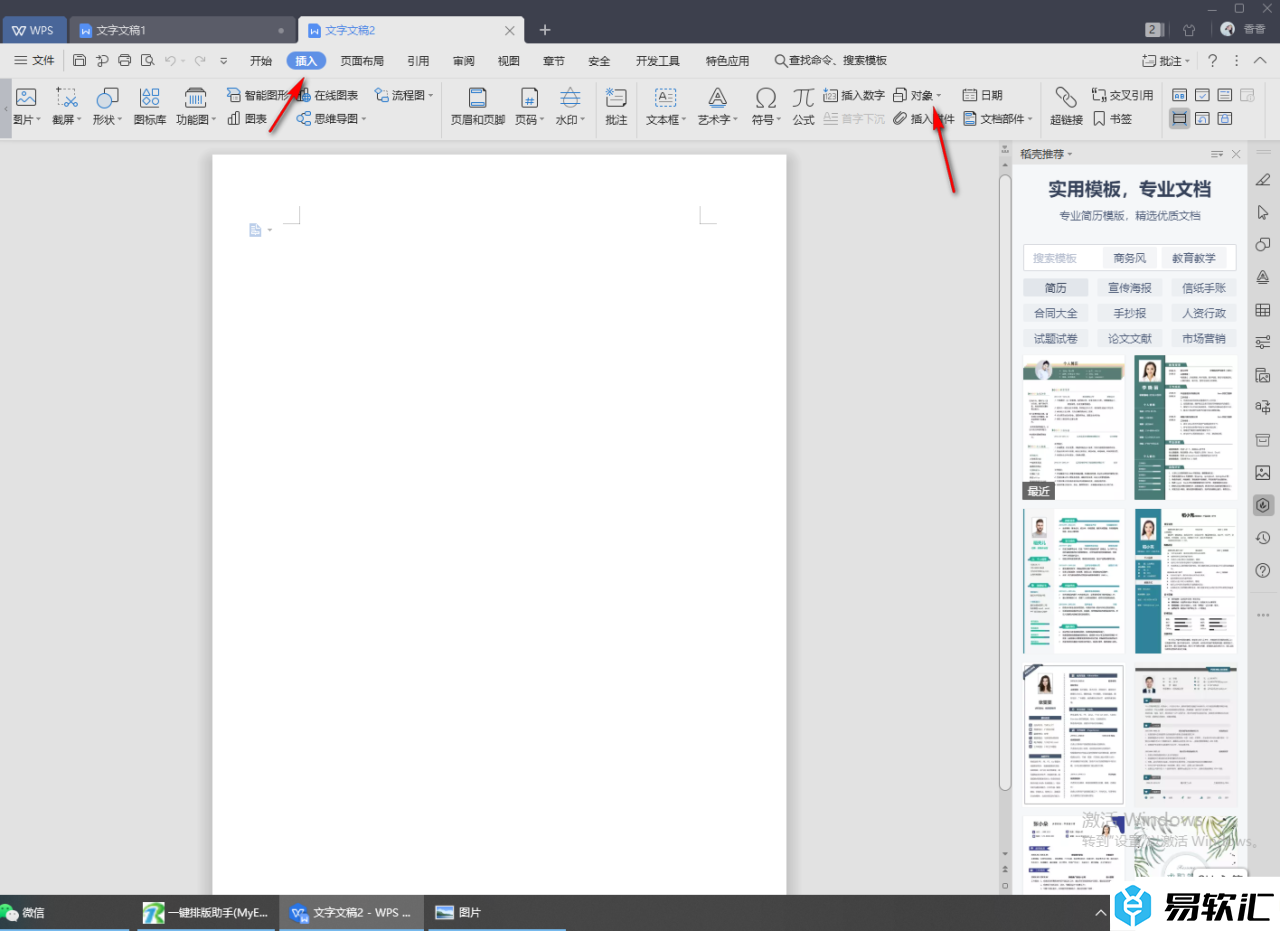This screenshot has height=931, width=1280.
Task: Click the 截屏 screenshot tool icon
Action: pyautogui.click(x=67, y=98)
